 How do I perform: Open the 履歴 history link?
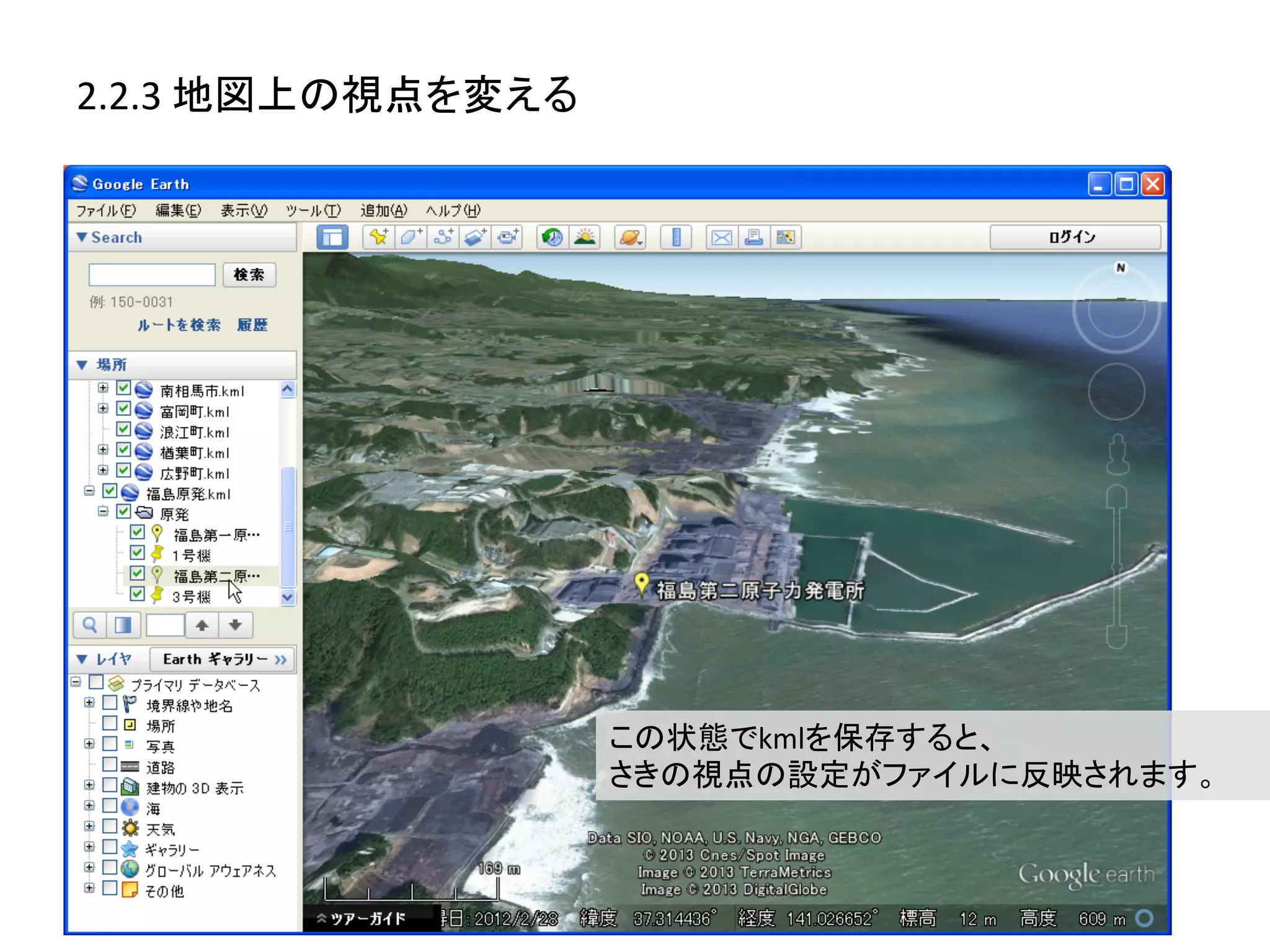252,325
